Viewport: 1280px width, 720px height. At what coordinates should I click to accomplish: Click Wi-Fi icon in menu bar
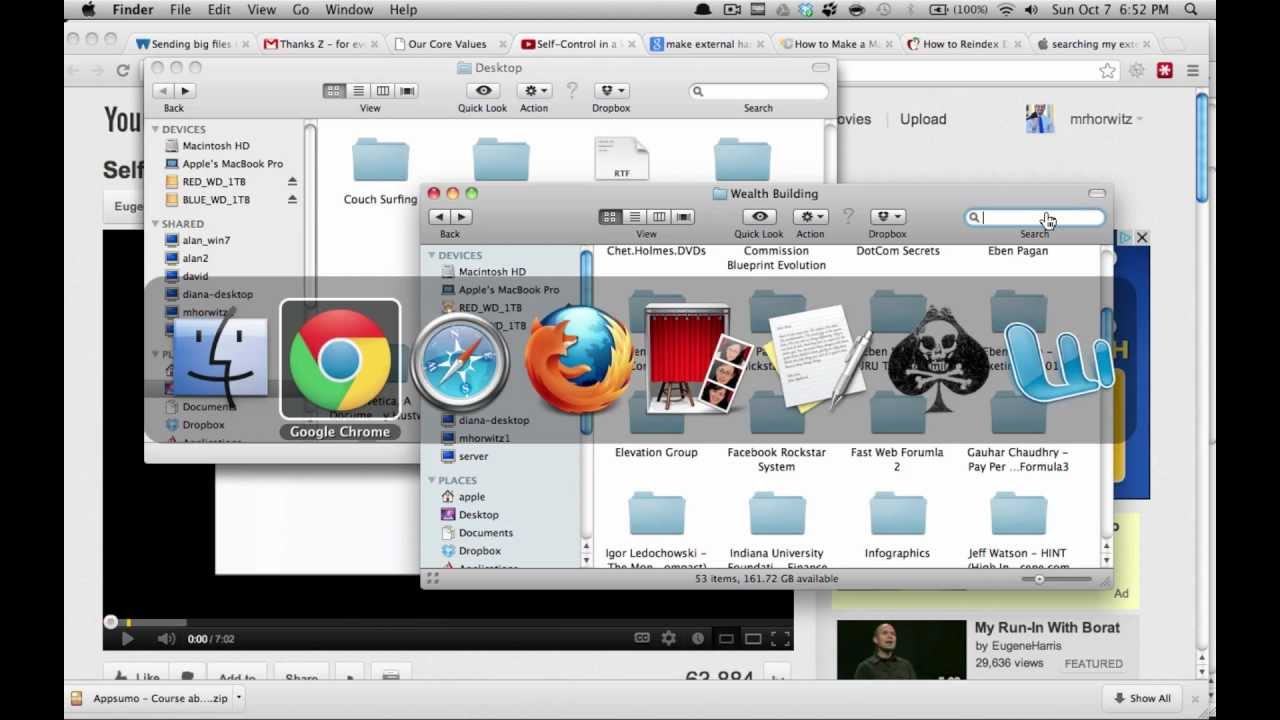click(1005, 10)
